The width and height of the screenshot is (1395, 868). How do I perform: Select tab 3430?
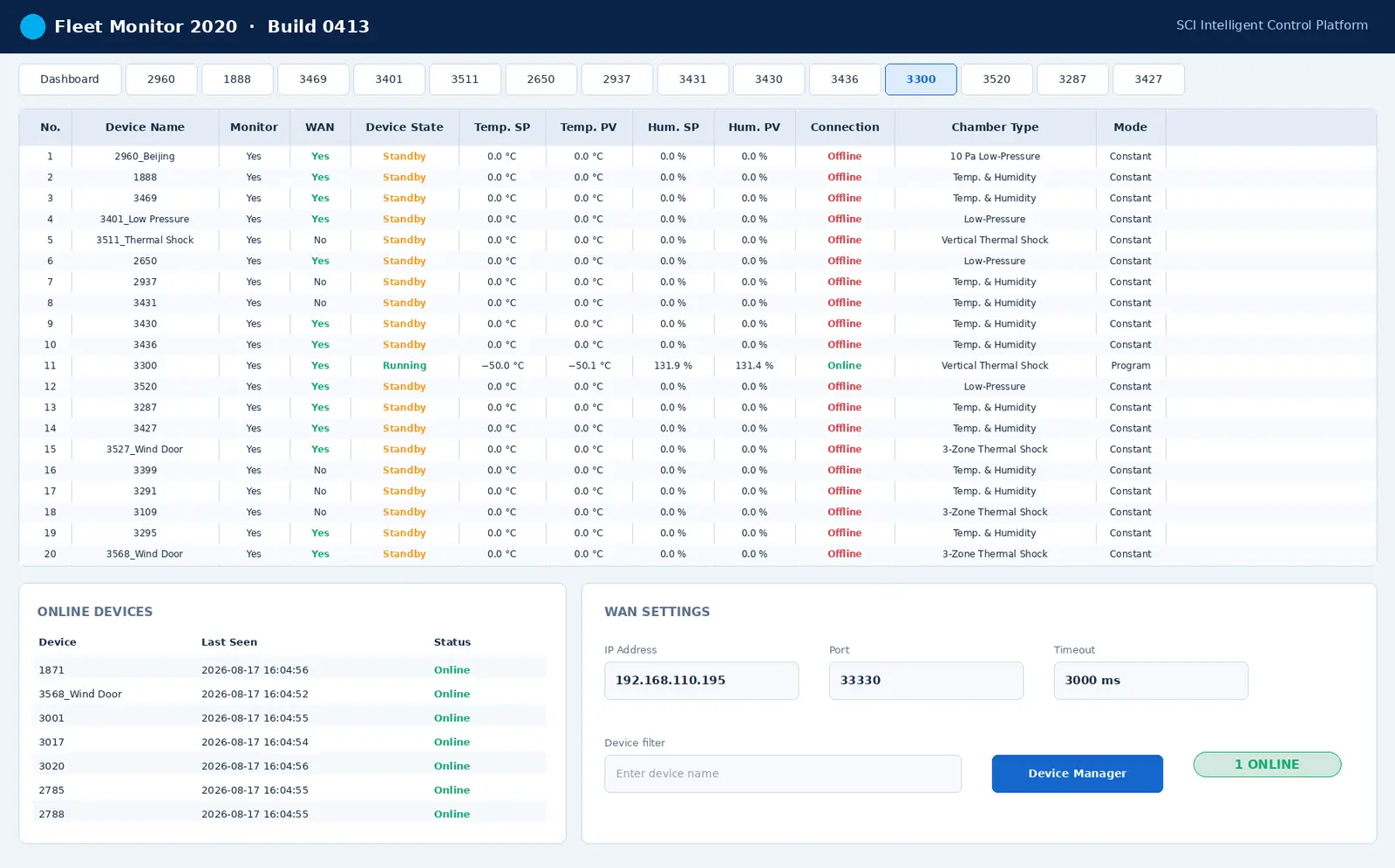point(768,79)
